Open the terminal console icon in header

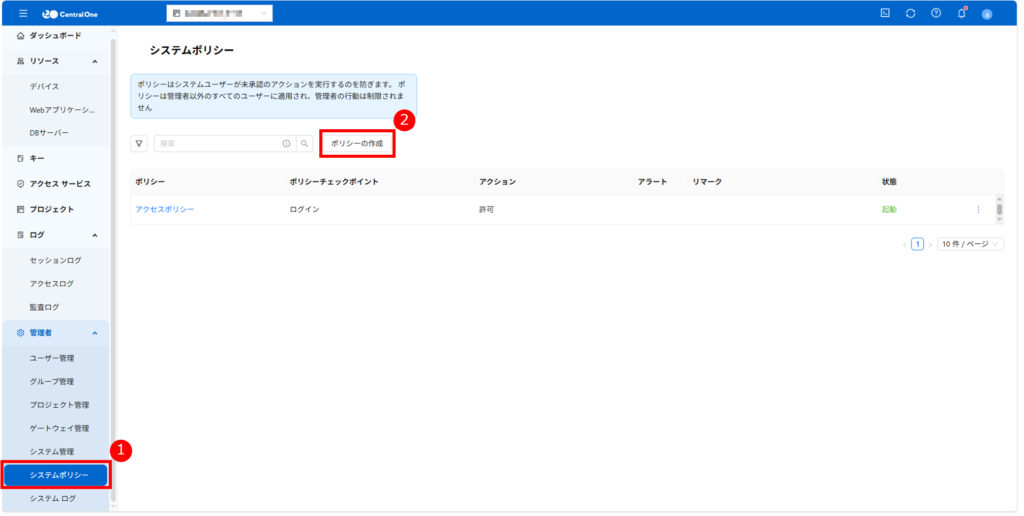(x=884, y=13)
